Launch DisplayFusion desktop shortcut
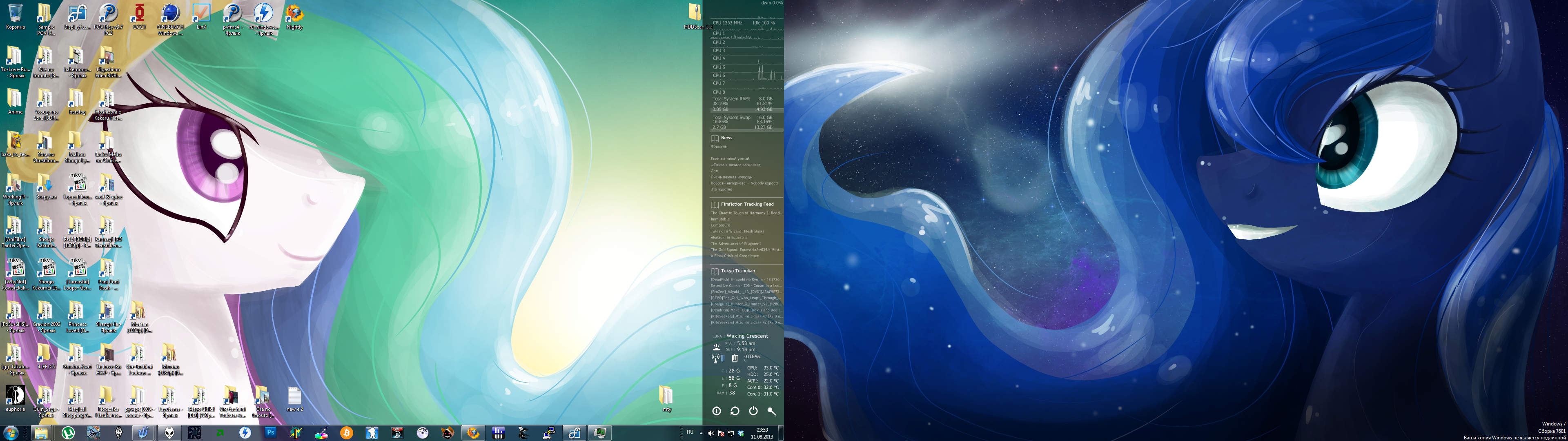 [77, 16]
